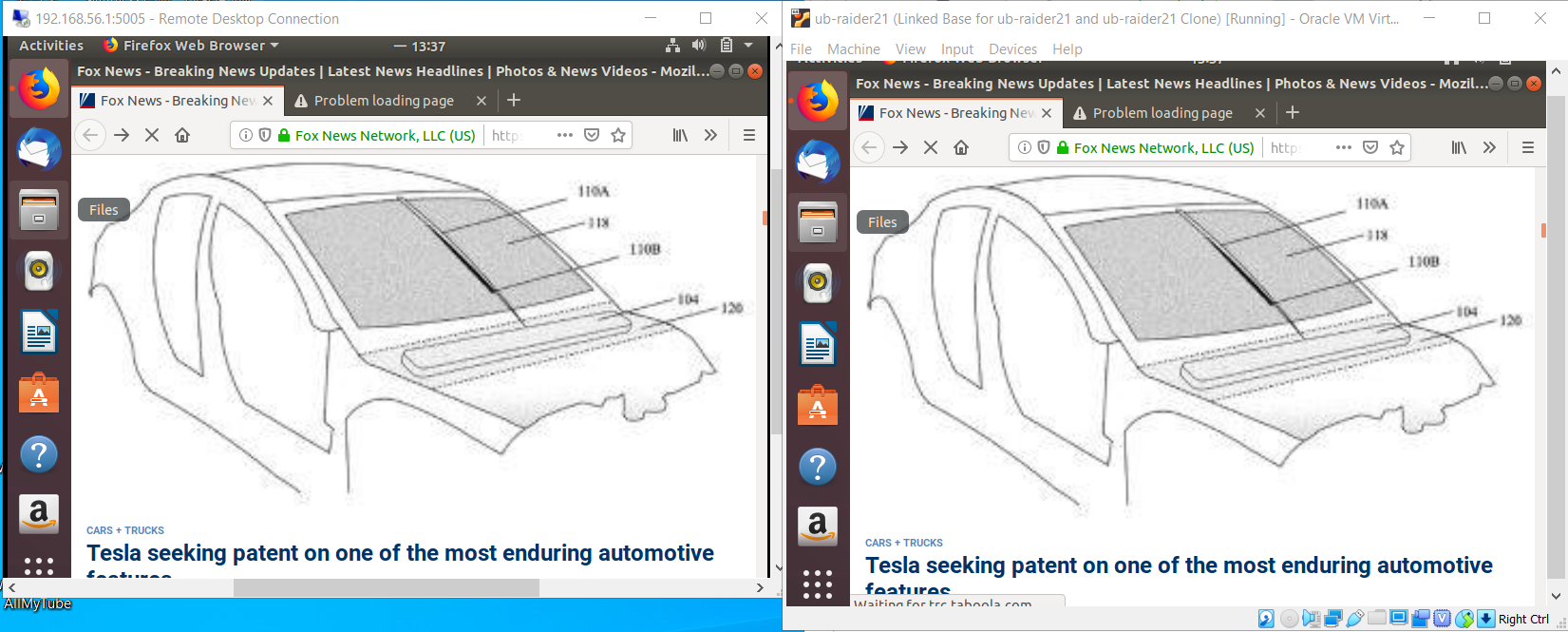Open the Devices menu in VirtualBox
The width and height of the screenshot is (1568, 632).
tap(1012, 49)
